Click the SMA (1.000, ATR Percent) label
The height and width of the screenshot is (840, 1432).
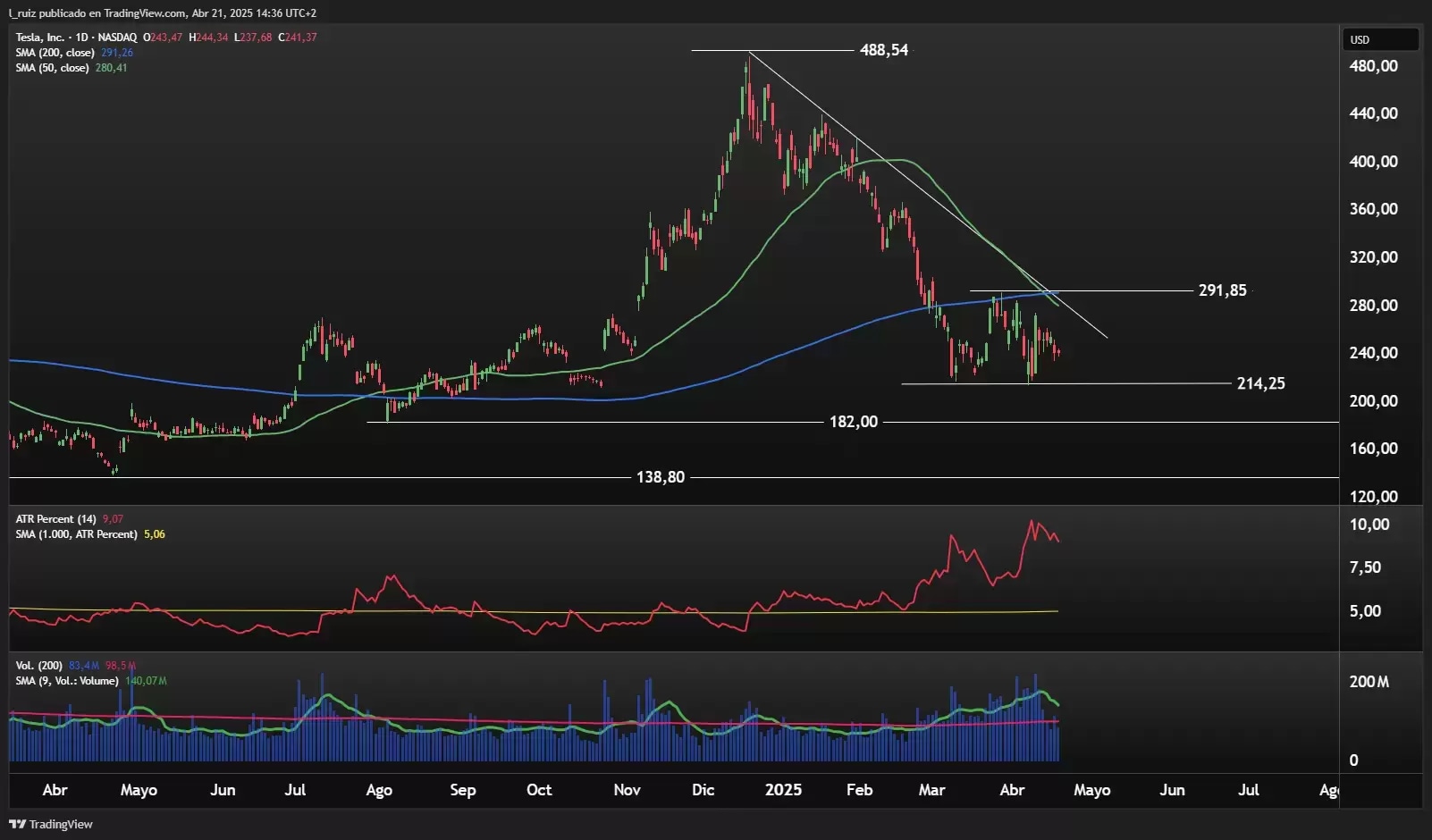76,534
